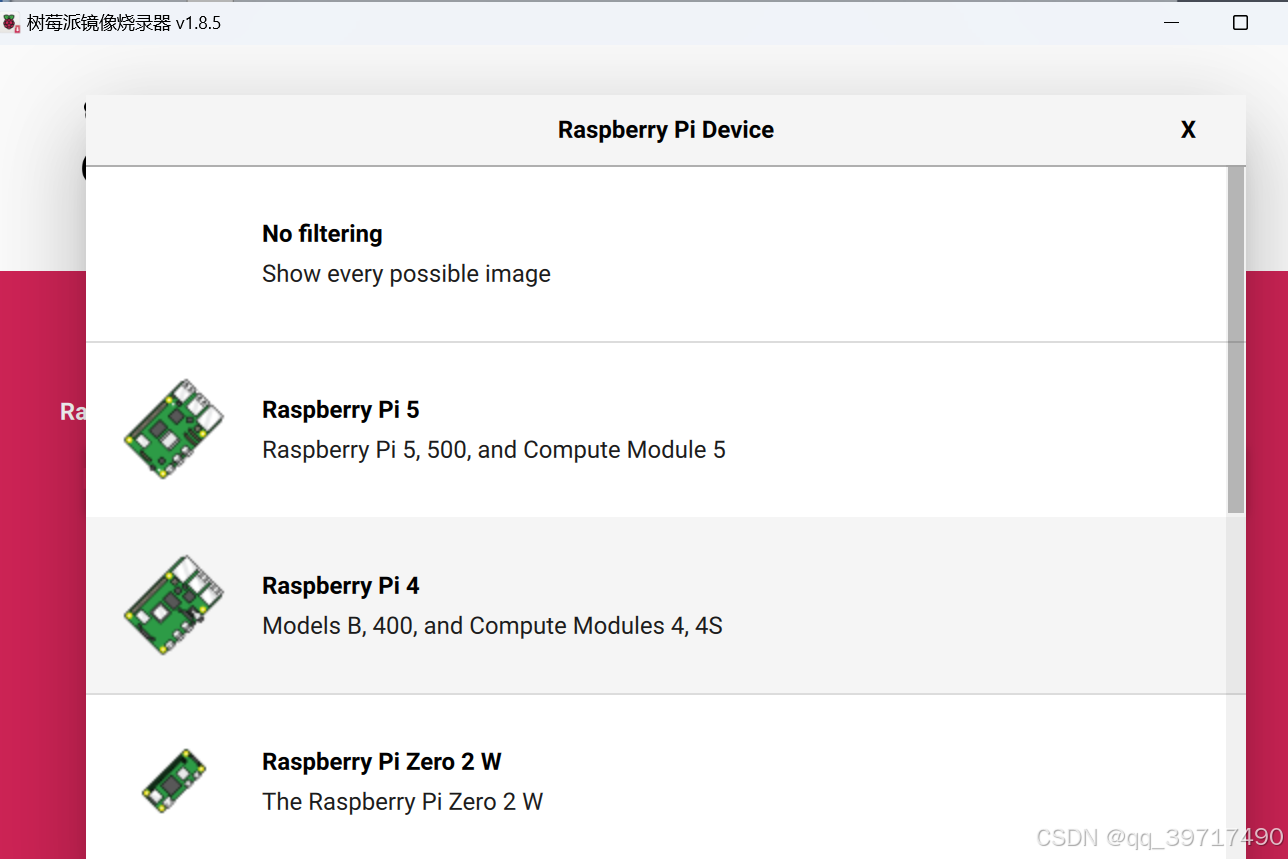Click the "Raspberry Pi Device" dialog header title

[666, 130]
